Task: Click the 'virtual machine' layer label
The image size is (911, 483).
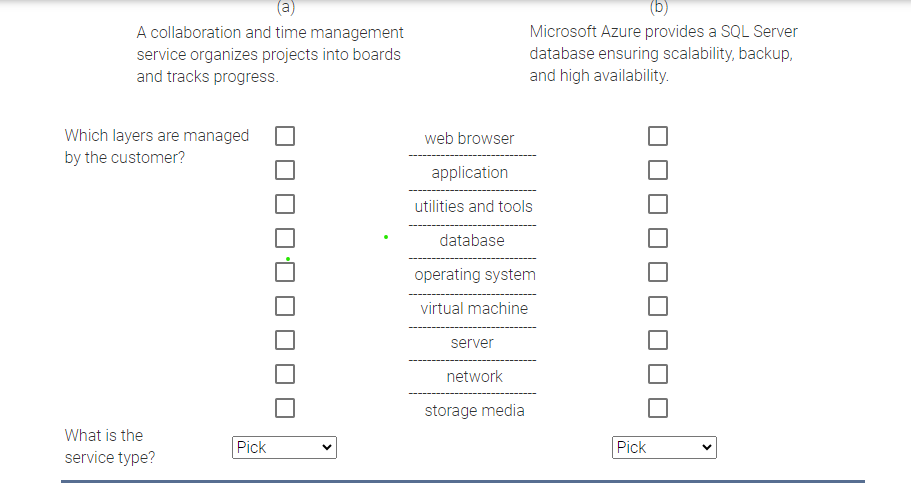Action: pyautogui.click(x=474, y=309)
